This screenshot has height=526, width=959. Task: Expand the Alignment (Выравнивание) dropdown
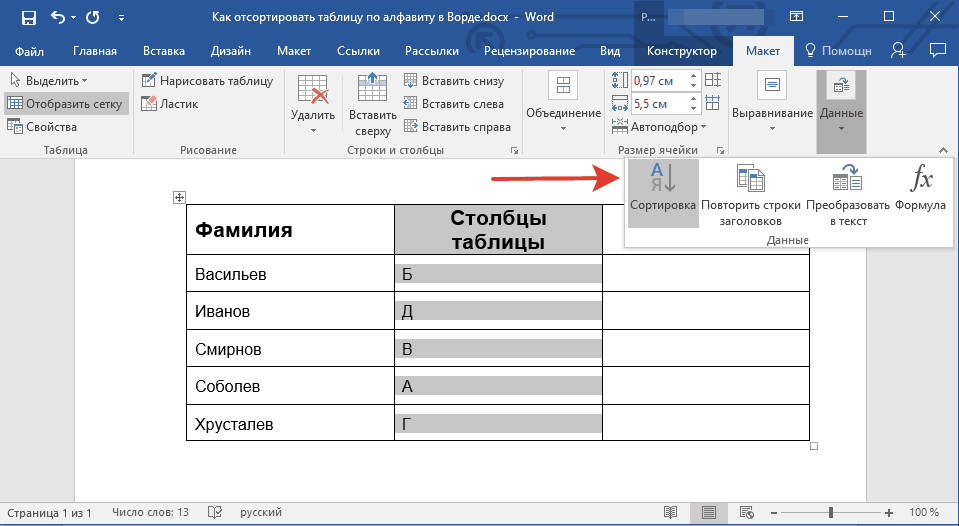772,105
